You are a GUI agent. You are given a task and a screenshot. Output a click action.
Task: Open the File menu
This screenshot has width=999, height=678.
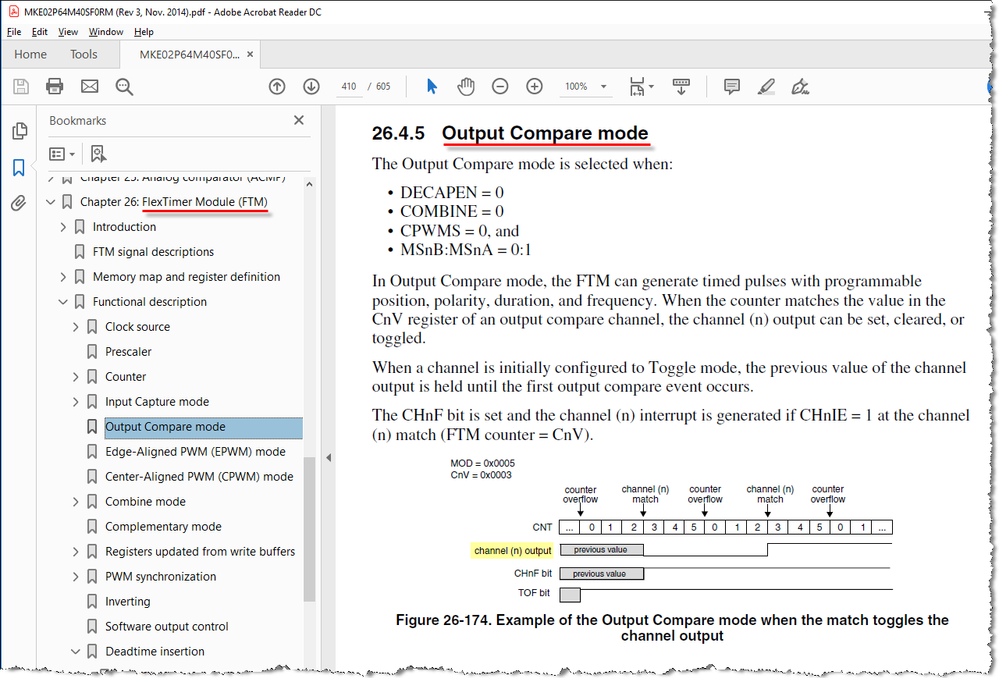coord(14,32)
